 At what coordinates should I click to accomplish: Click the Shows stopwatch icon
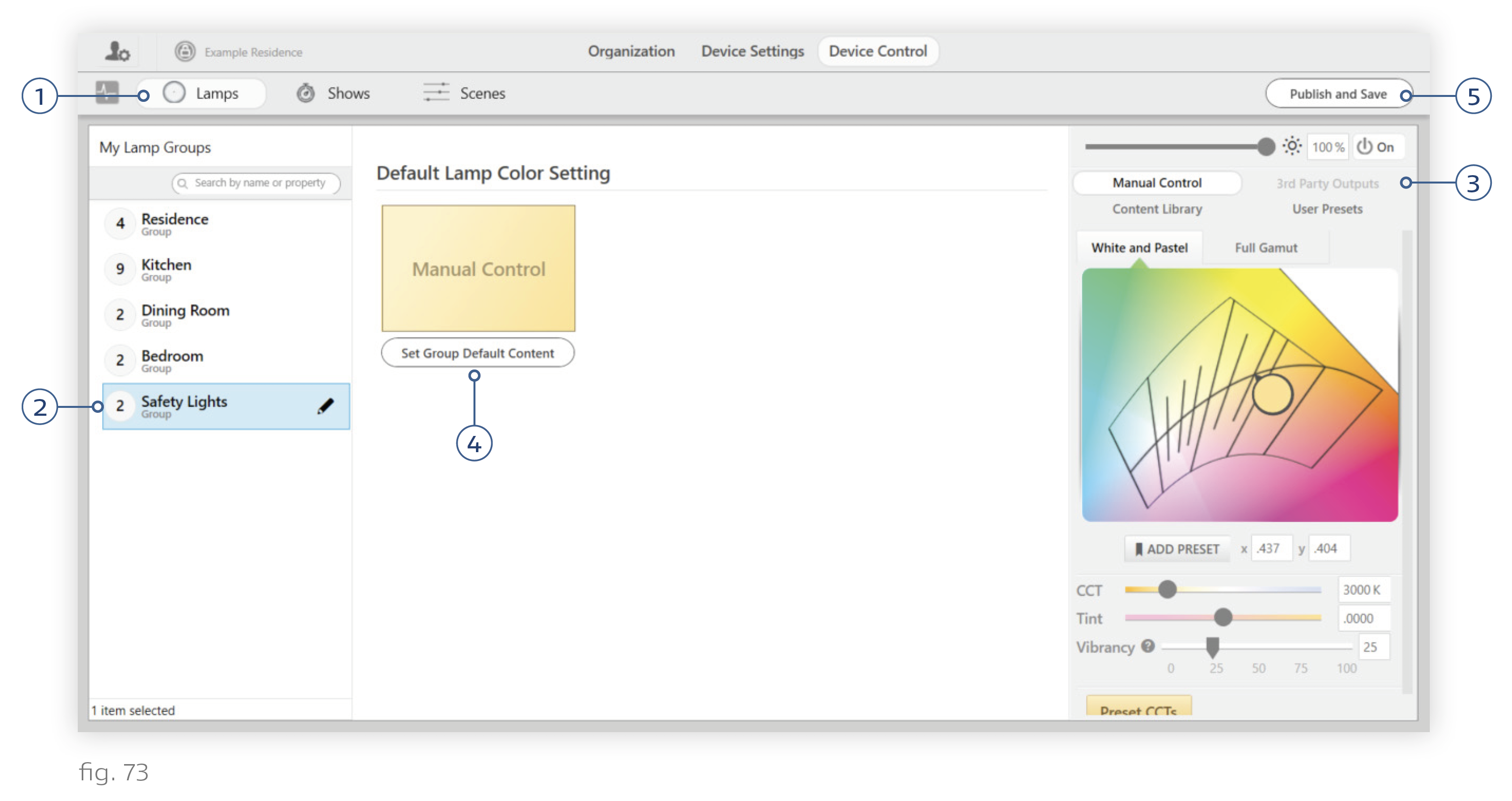pos(306,92)
